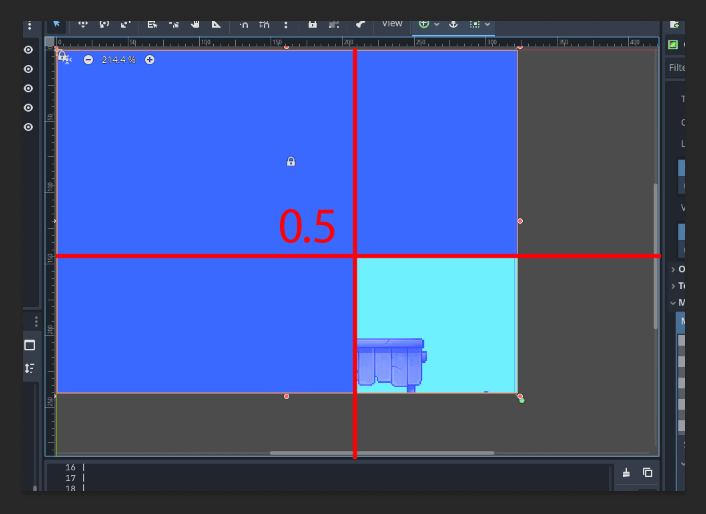
Task: Toggle the third eye visibility icon
Action: click(x=28, y=88)
